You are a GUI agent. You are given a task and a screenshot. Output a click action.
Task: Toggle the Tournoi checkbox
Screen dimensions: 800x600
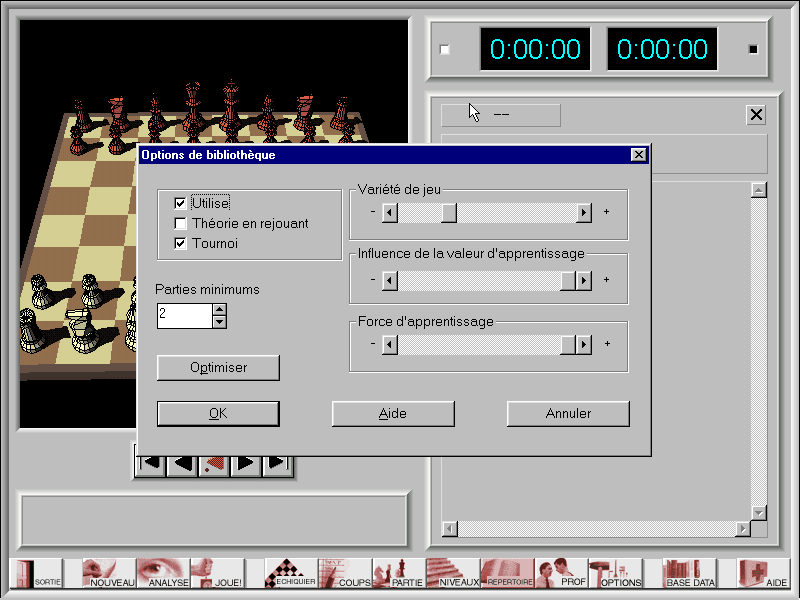coord(180,243)
